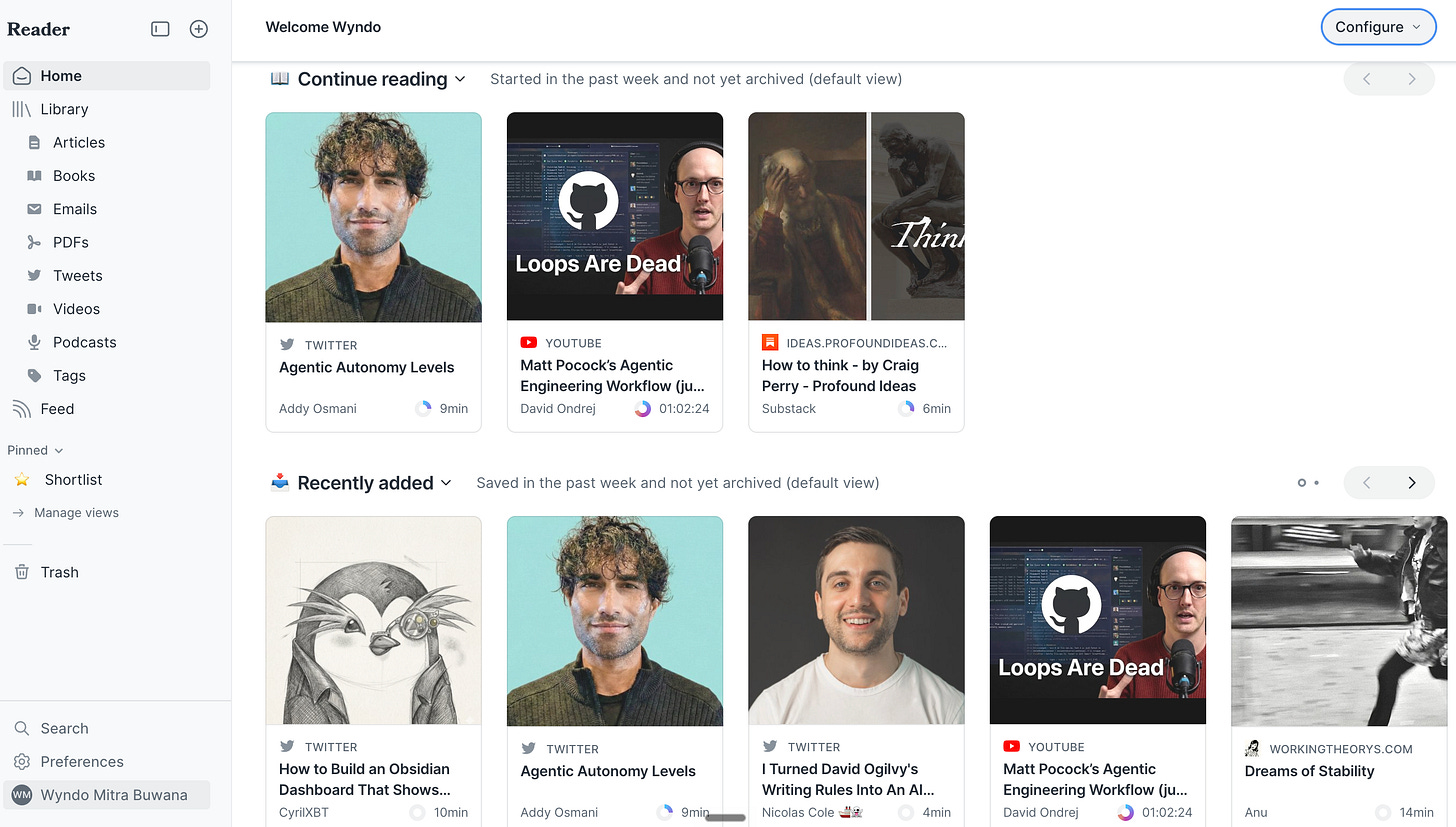Open Loops Are Dead thumbnail in Continue reading
Screen dimensions: 1456x827
tap(615, 216)
